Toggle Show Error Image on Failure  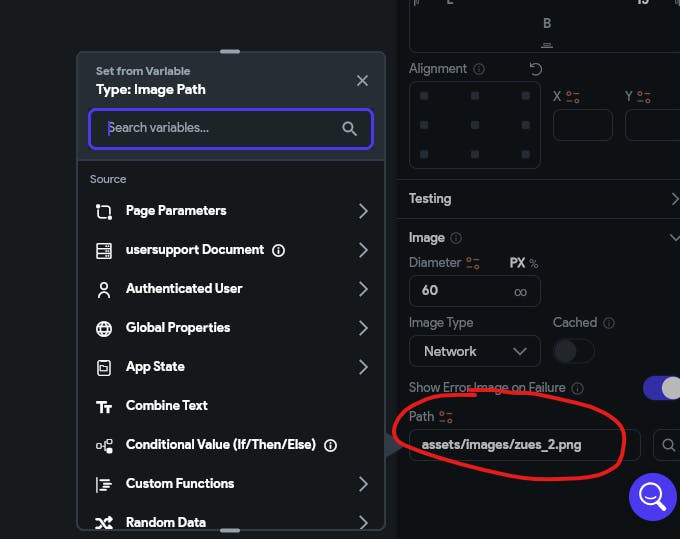662,387
